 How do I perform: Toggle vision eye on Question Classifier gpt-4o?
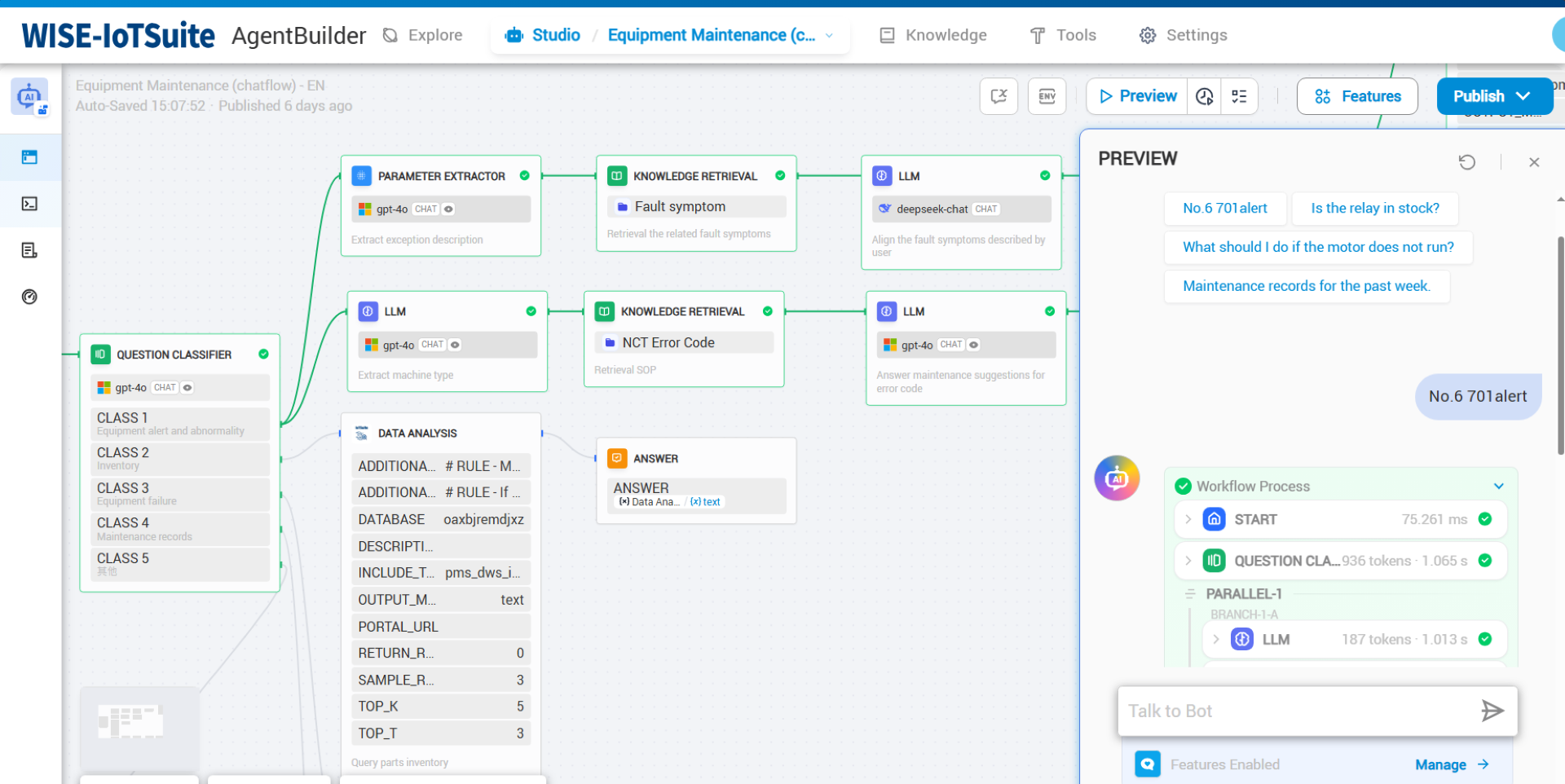click(187, 388)
